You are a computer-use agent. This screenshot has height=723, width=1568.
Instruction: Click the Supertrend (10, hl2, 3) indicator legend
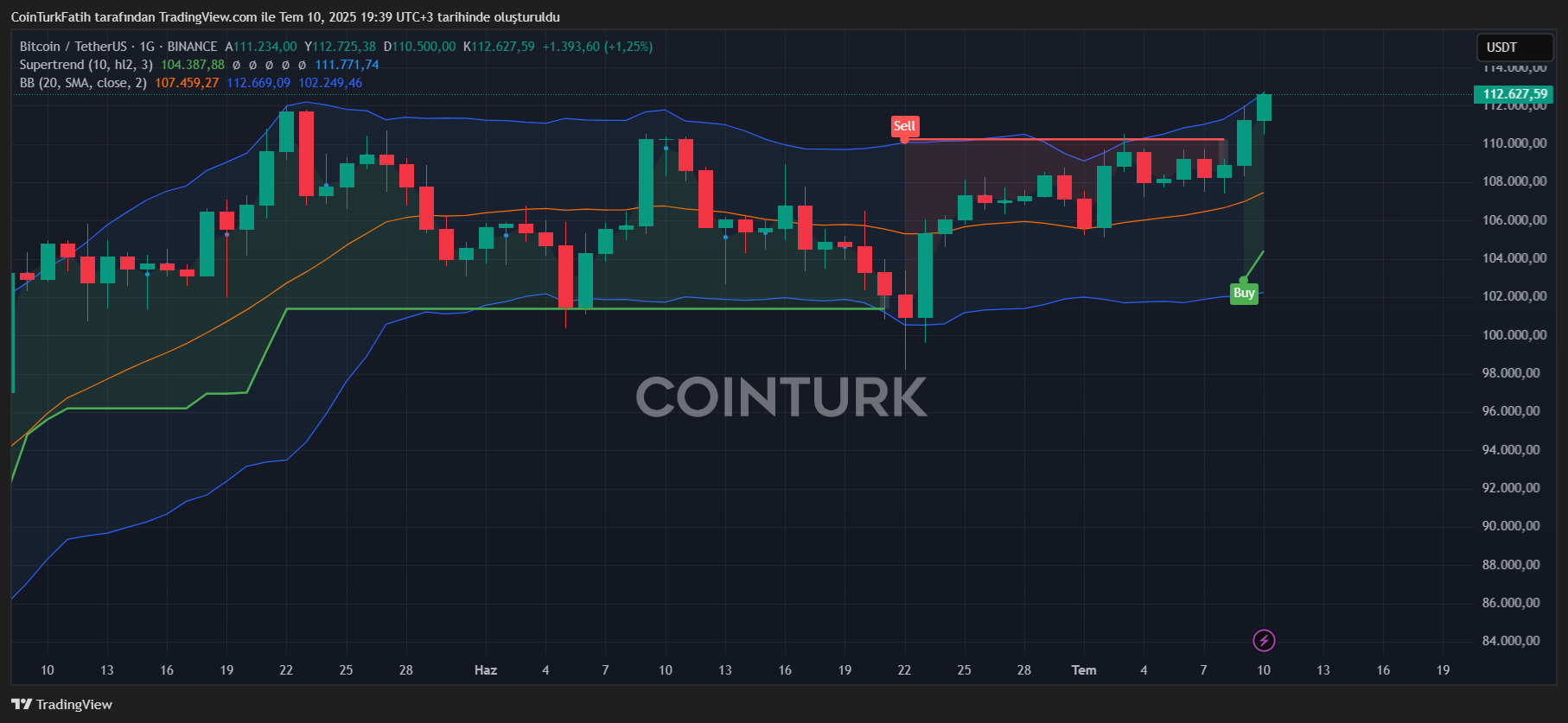pyautogui.click(x=86, y=65)
